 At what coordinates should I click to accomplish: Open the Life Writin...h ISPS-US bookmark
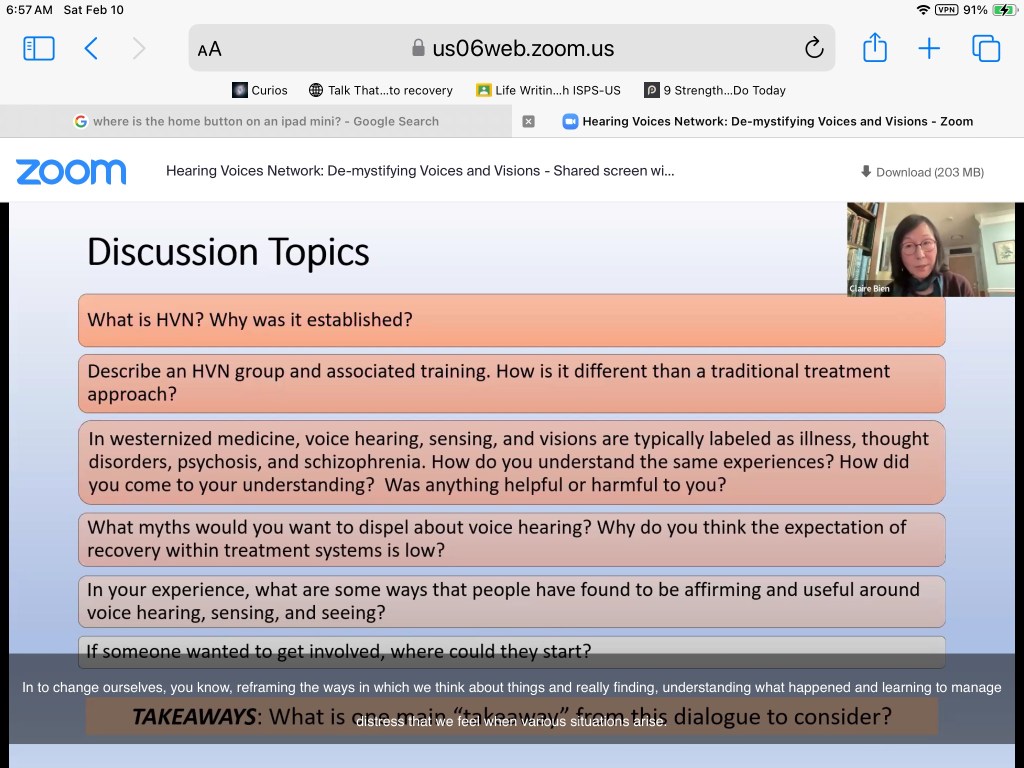click(548, 90)
